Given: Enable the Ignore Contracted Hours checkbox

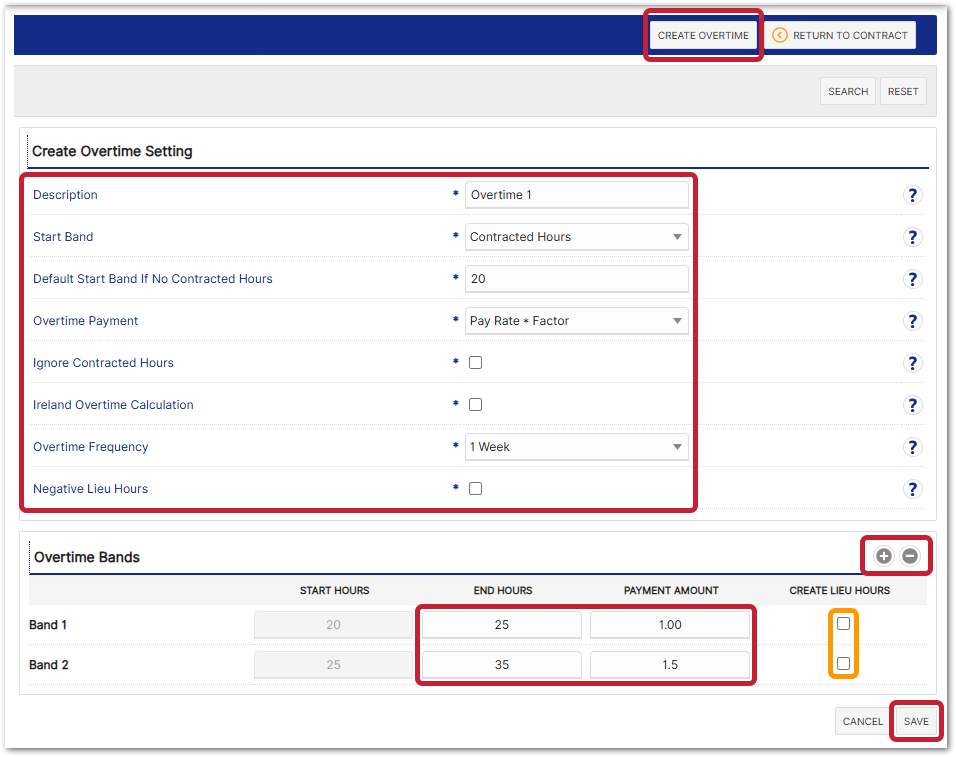Looking at the screenshot, I should pos(476,363).
